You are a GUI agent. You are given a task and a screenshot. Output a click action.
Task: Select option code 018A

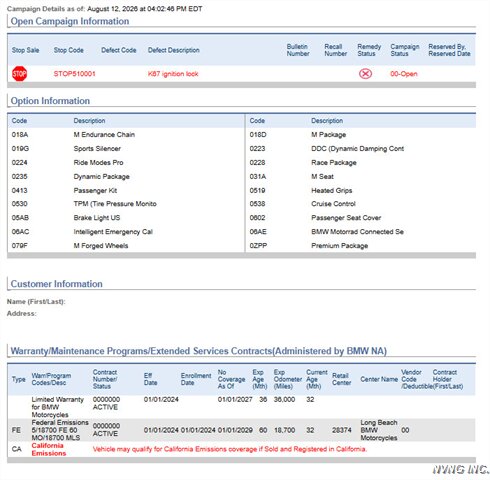pos(20,135)
